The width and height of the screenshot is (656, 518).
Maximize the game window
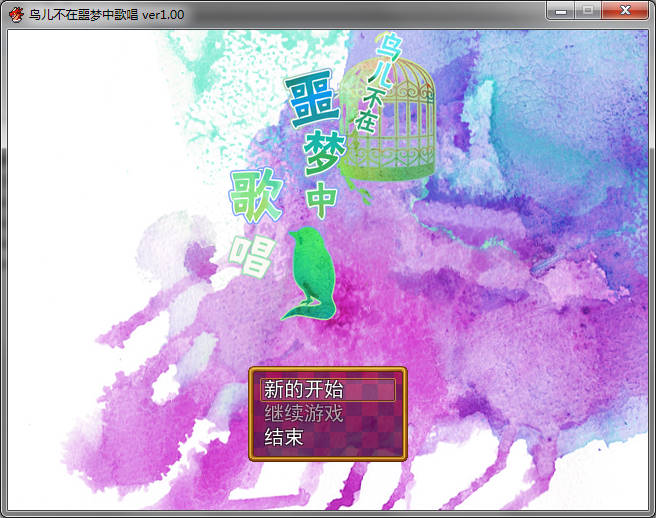pos(588,11)
